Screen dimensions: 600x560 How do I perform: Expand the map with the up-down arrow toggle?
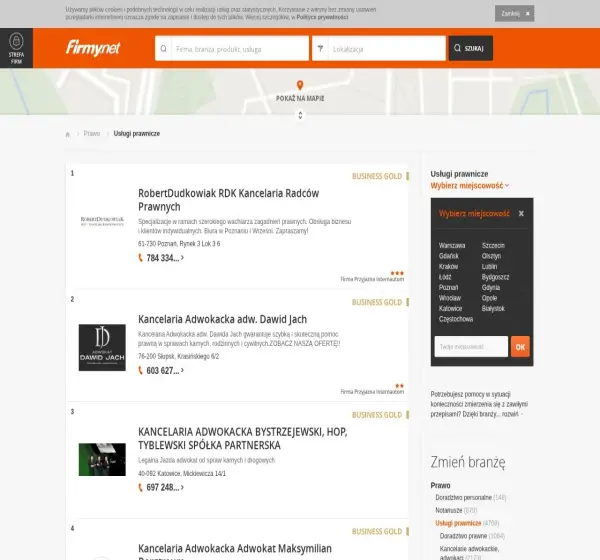pyautogui.click(x=300, y=115)
